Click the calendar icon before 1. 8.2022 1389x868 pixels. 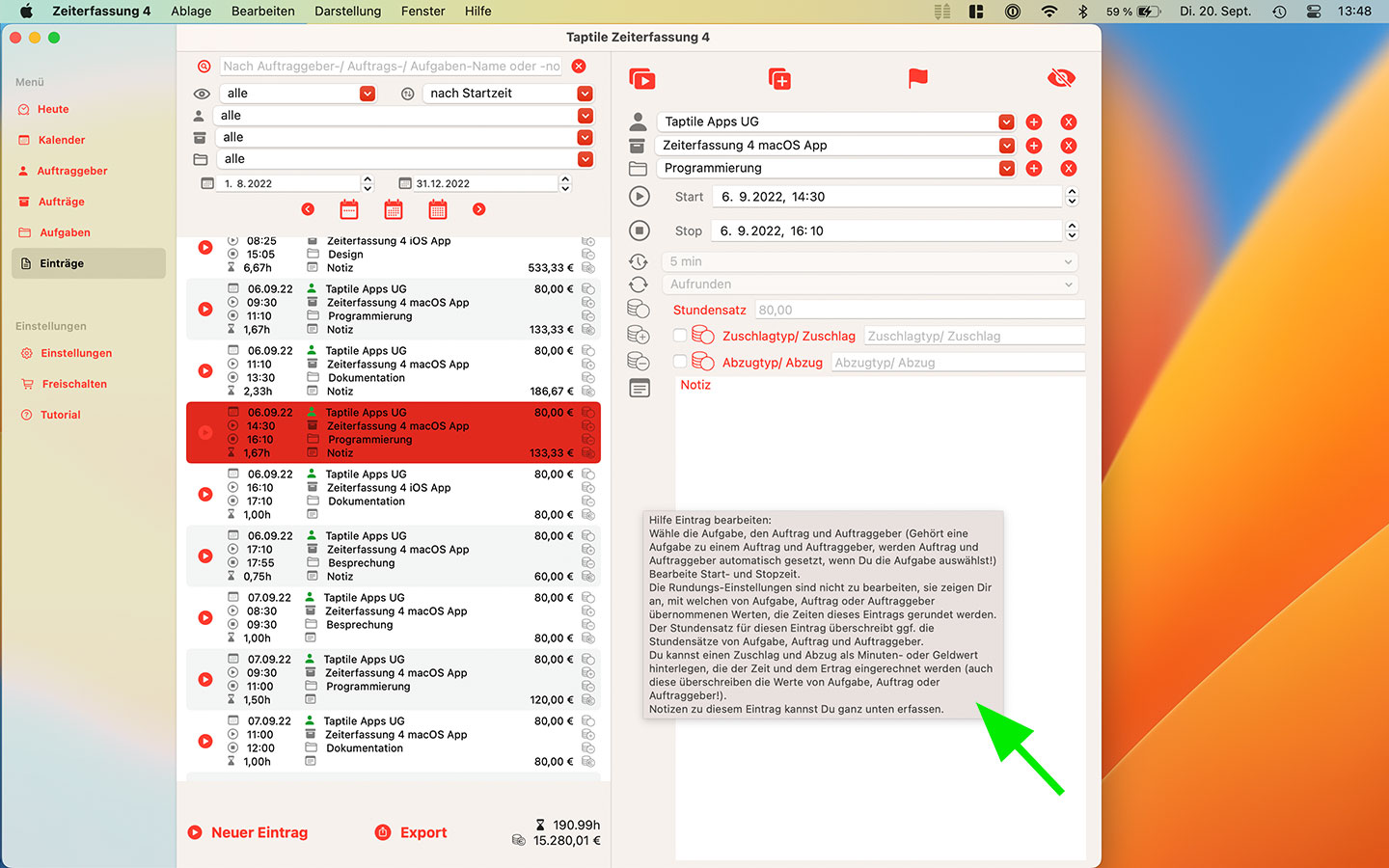207,183
